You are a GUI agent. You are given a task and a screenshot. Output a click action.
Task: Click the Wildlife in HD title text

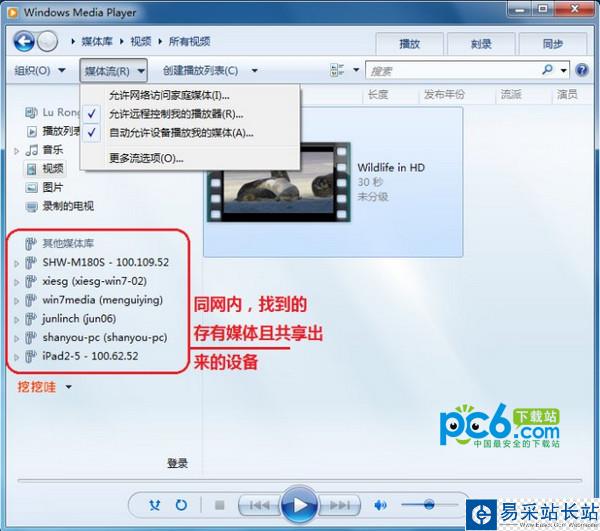[x=391, y=167]
